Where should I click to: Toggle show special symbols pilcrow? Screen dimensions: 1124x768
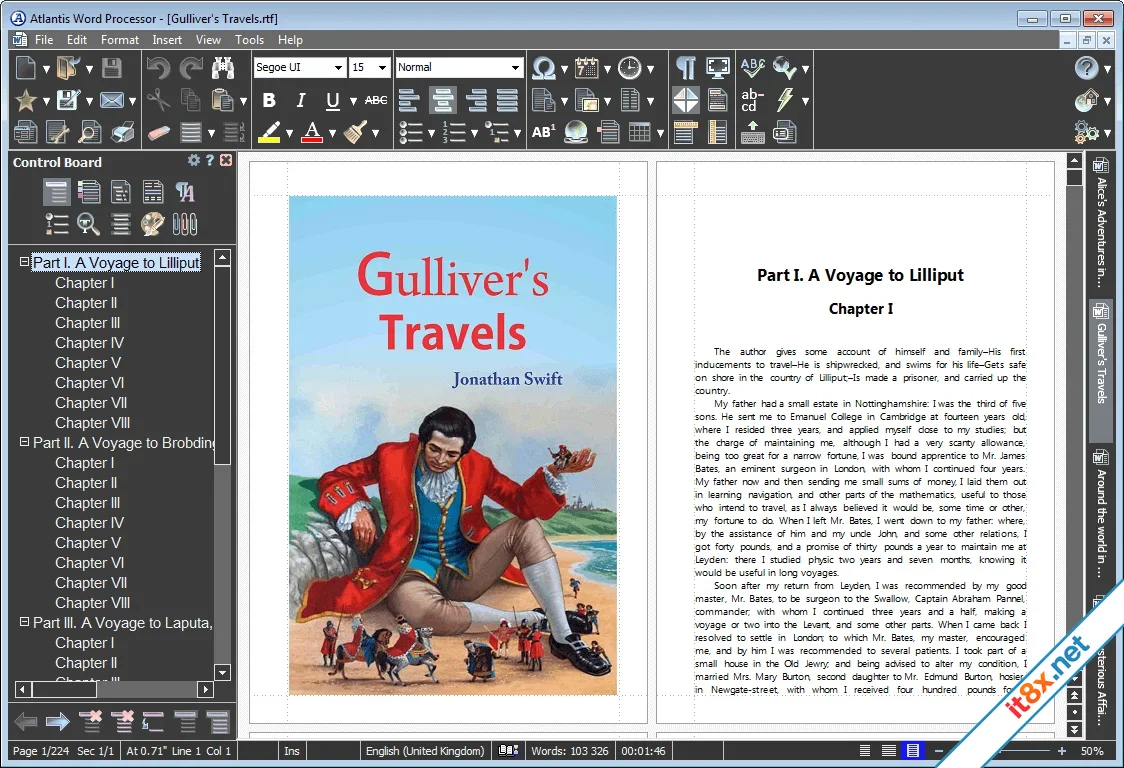tap(686, 68)
